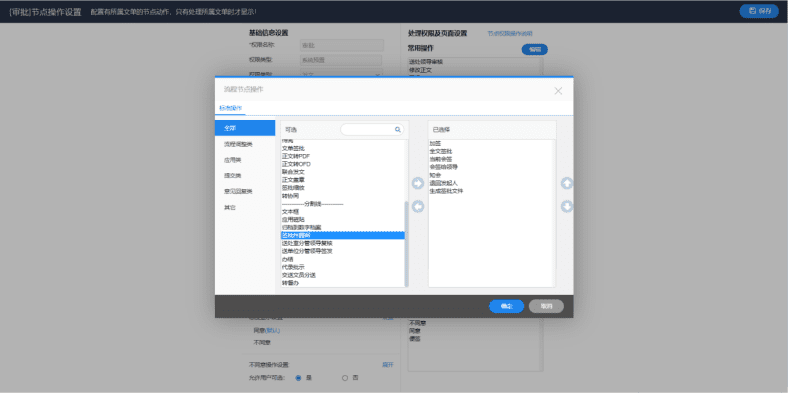Click the highlighted blue row in available list
The width and height of the screenshot is (788, 393).
click(x=342, y=235)
